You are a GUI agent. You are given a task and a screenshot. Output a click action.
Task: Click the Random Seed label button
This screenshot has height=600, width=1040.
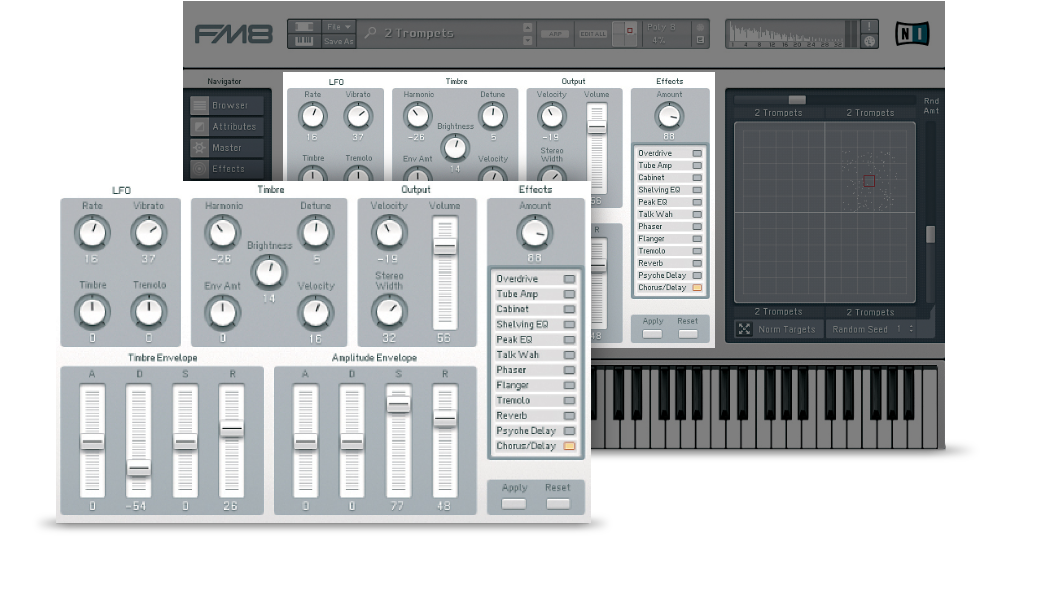pyautogui.click(x=860, y=330)
